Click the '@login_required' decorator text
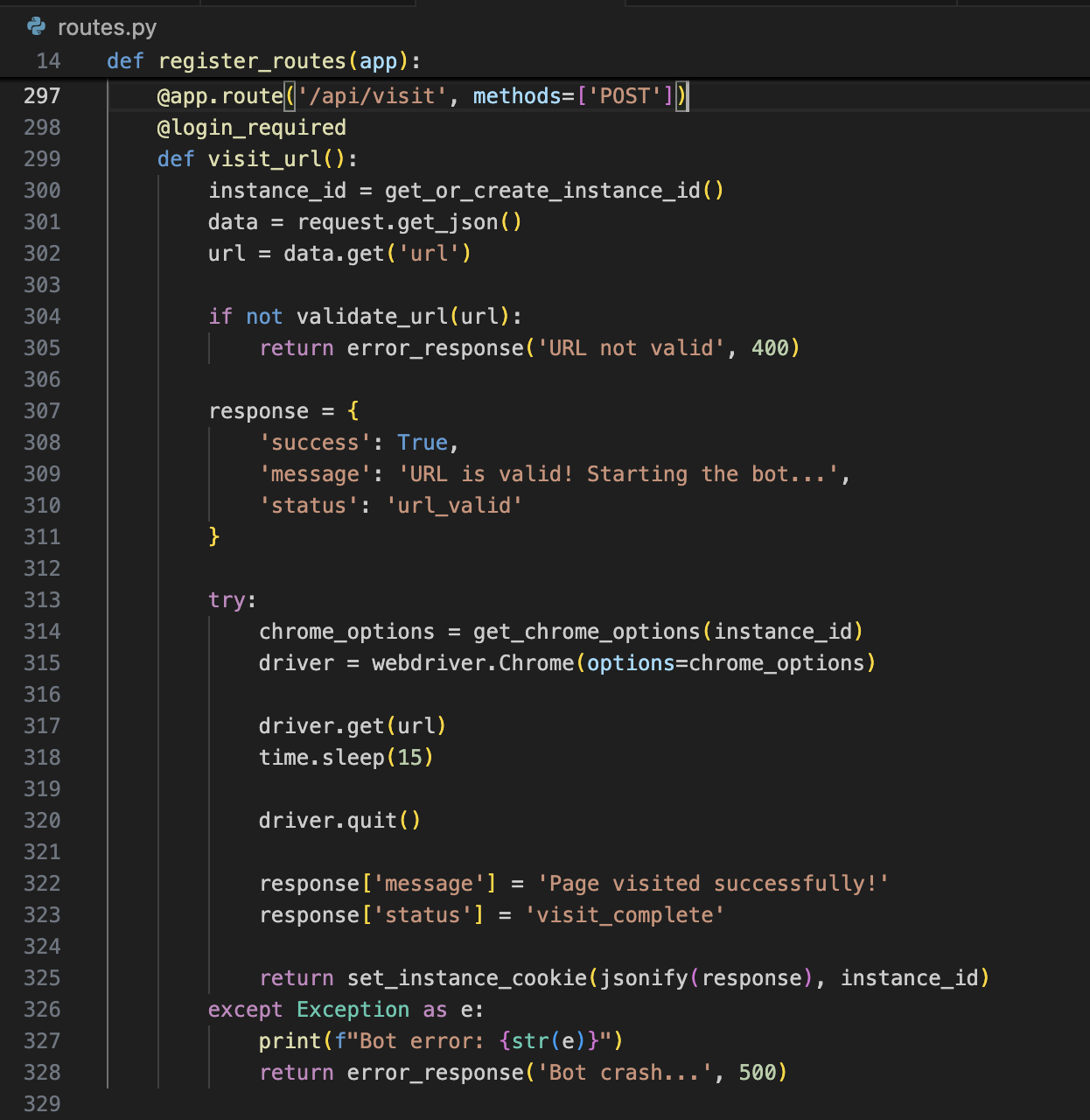Screen dimensions: 1090x1120 click(252, 128)
